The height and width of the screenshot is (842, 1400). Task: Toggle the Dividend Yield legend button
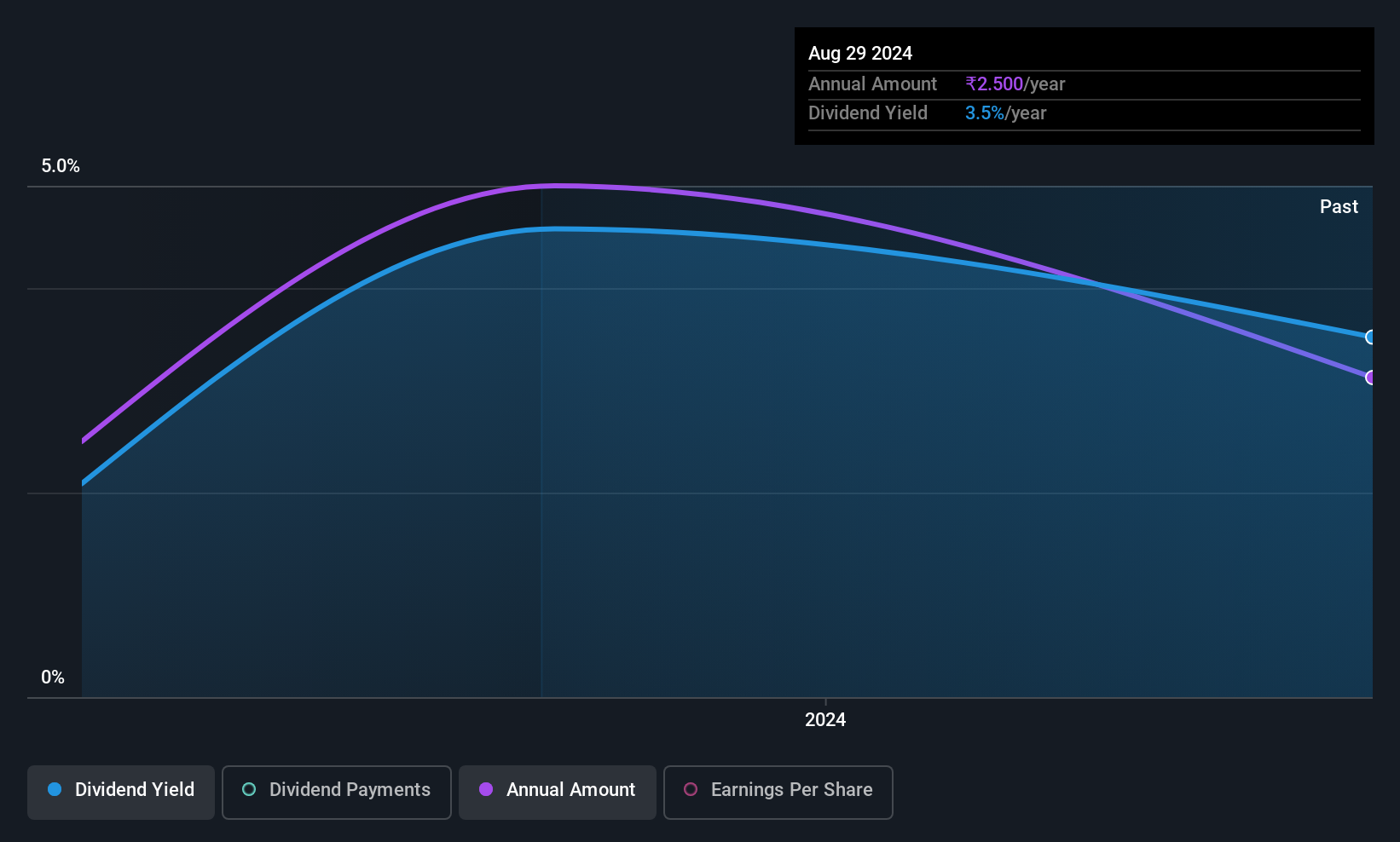[120, 792]
